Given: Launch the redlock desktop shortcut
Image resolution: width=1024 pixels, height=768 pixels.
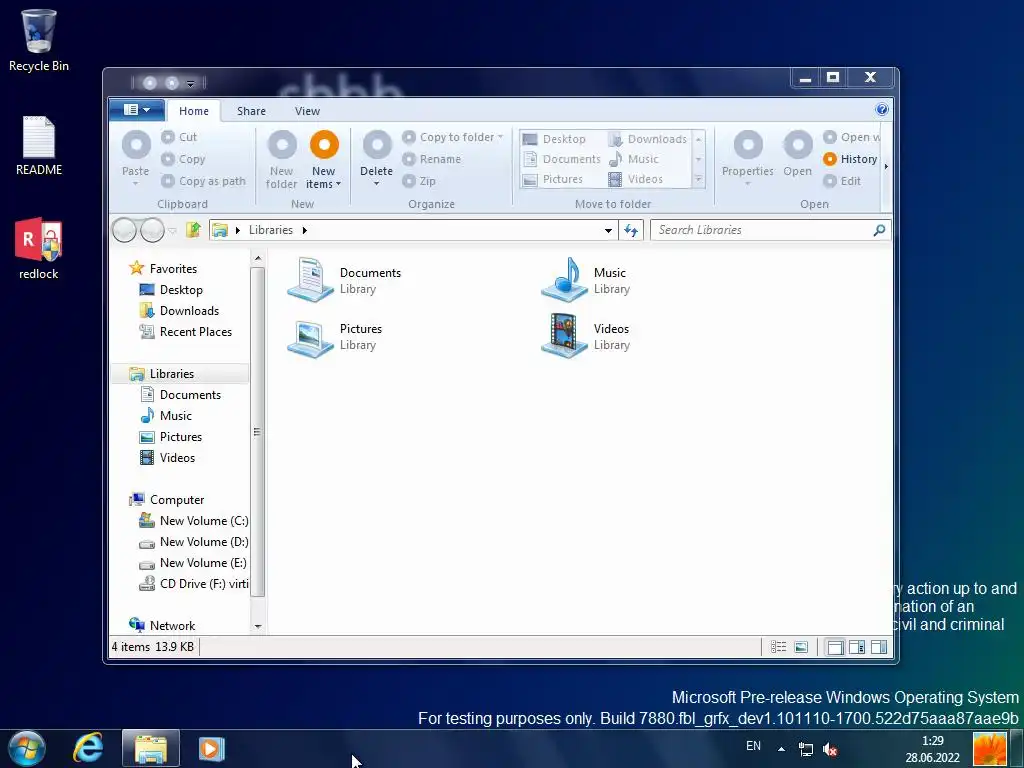Looking at the screenshot, I should tap(39, 249).
